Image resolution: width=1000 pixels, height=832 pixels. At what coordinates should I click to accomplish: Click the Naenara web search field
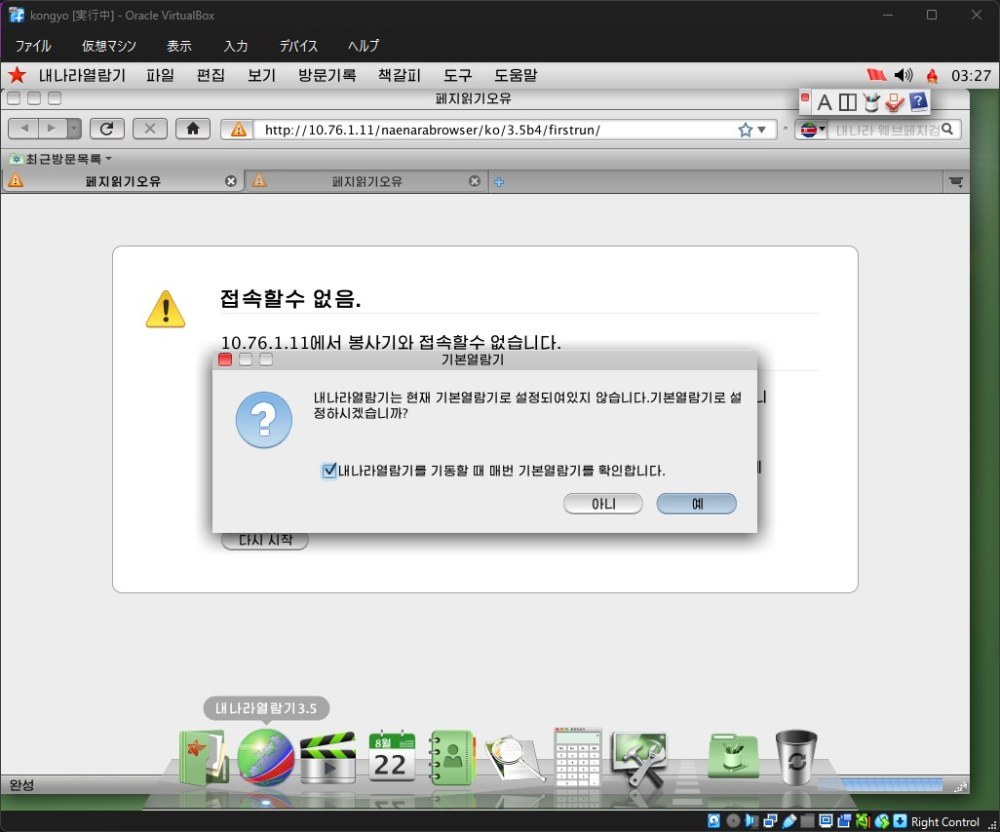pyautogui.click(x=885, y=130)
